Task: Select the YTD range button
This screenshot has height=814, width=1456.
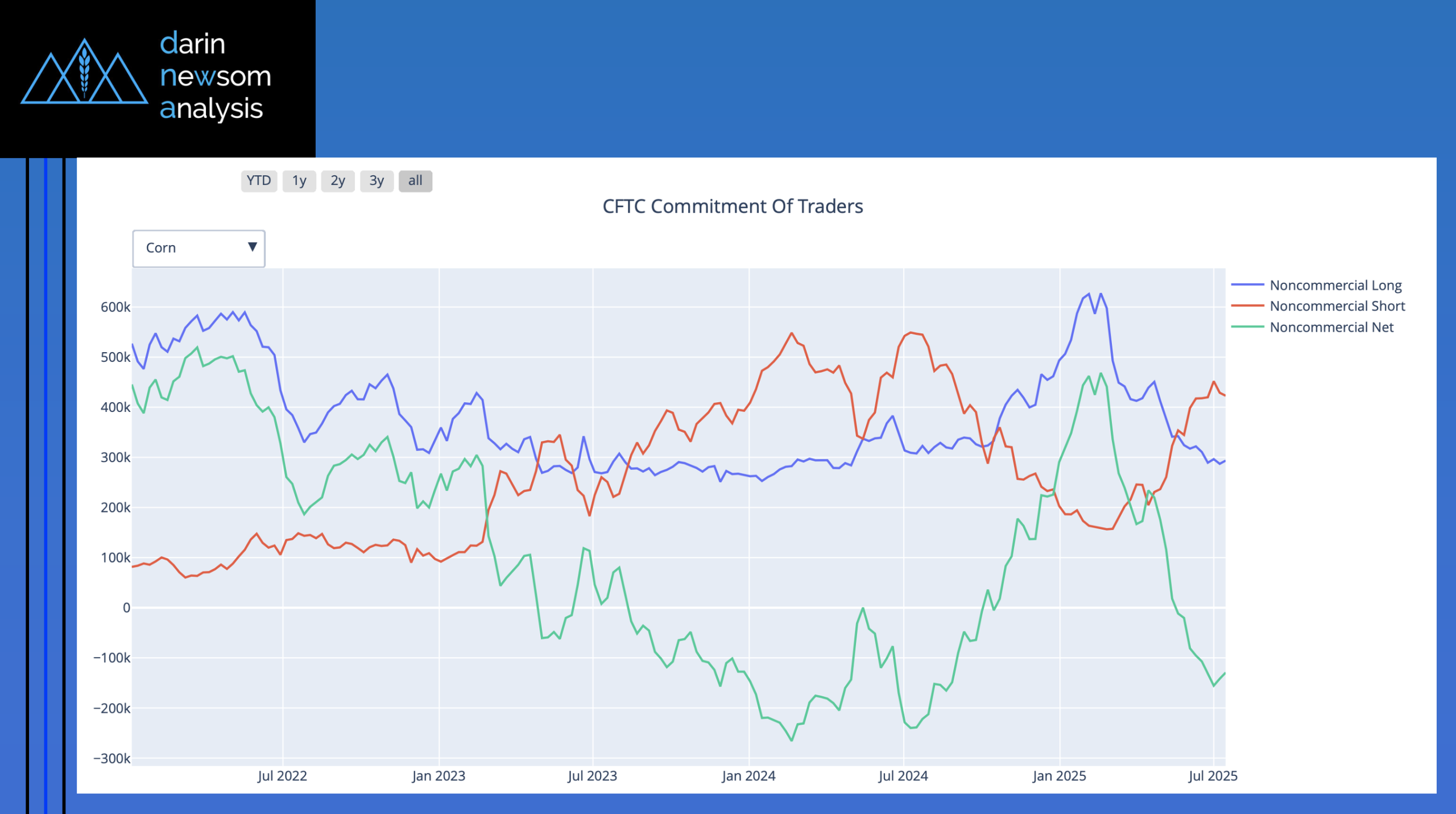Action: click(x=259, y=181)
